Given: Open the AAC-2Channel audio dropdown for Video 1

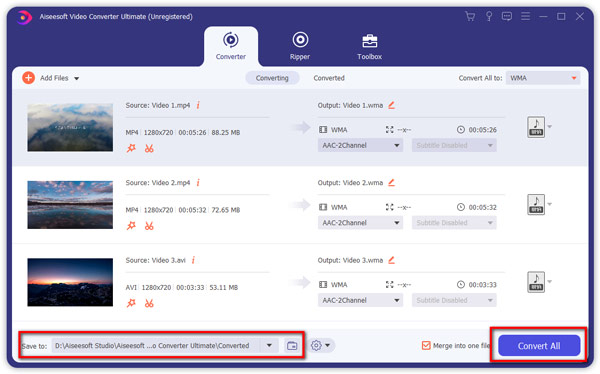Looking at the screenshot, I should coord(360,145).
